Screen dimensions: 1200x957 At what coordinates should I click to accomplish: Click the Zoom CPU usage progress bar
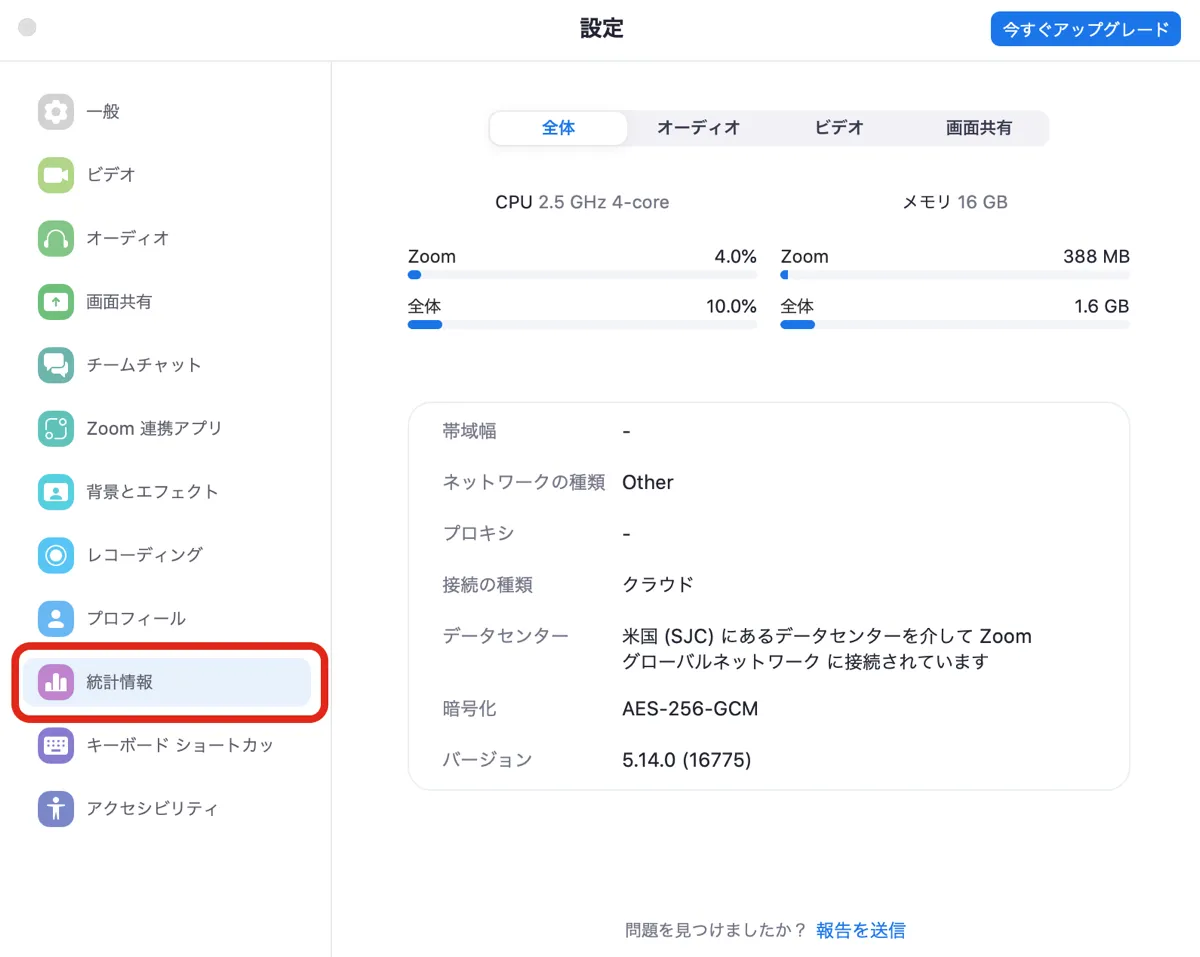[582, 275]
